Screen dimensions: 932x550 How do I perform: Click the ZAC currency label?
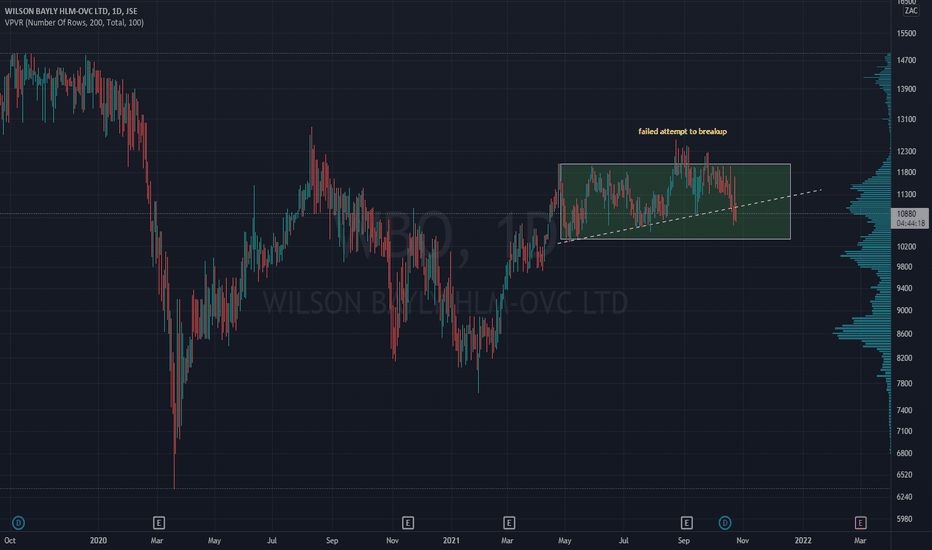[x=911, y=11]
